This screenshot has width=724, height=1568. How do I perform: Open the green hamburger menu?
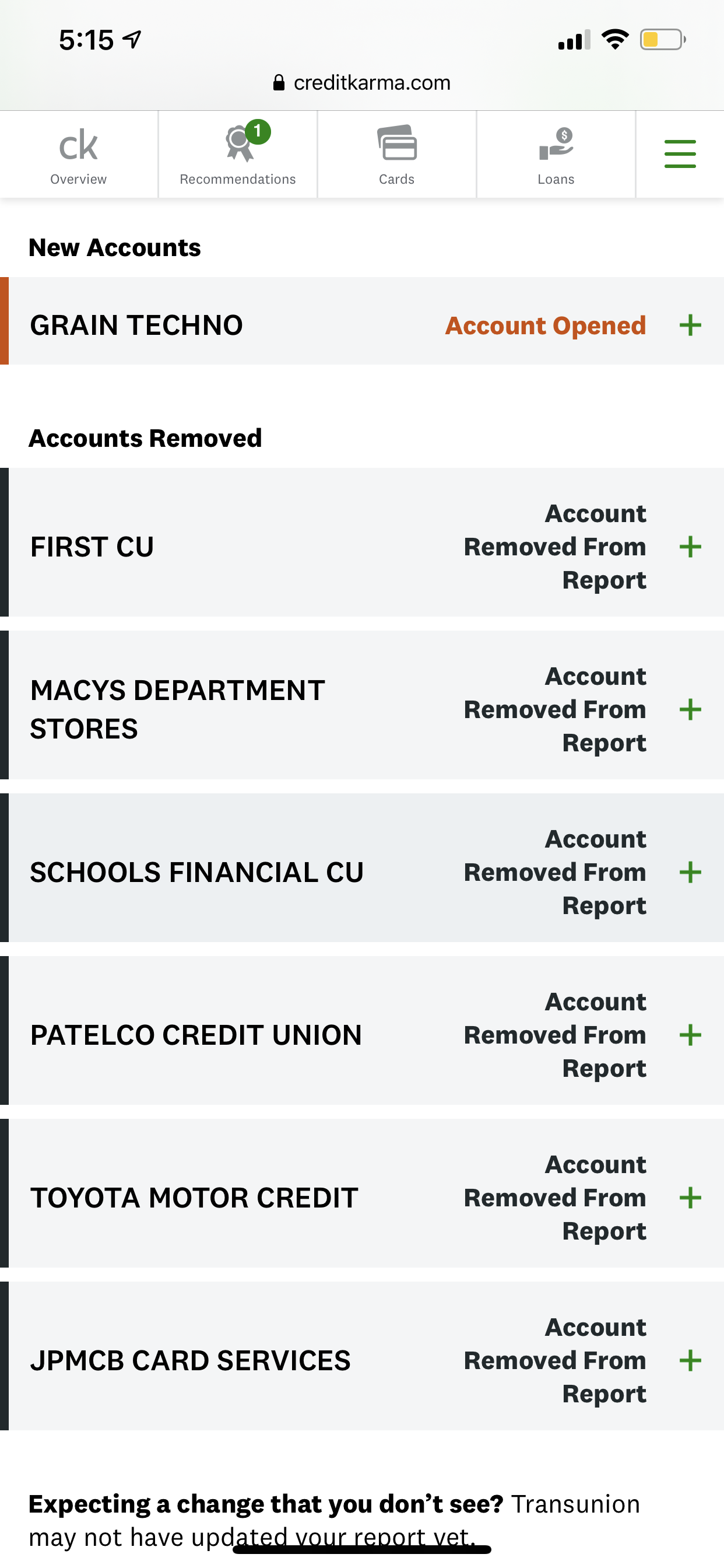tap(680, 153)
